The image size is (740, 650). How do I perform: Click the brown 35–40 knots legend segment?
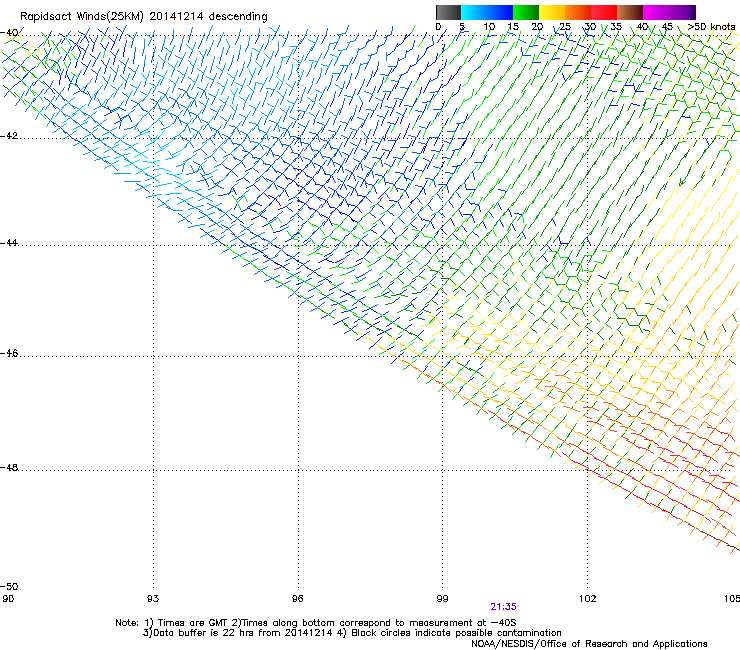(630, 12)
